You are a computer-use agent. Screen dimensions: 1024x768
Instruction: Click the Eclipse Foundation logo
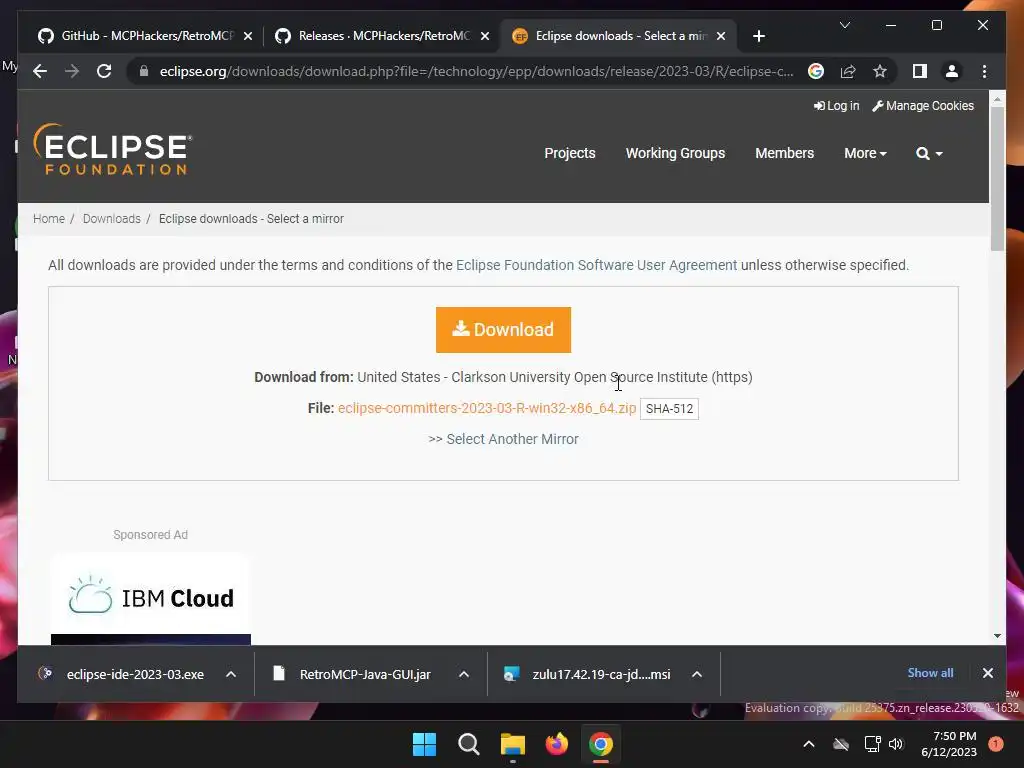tap(112, 150)
